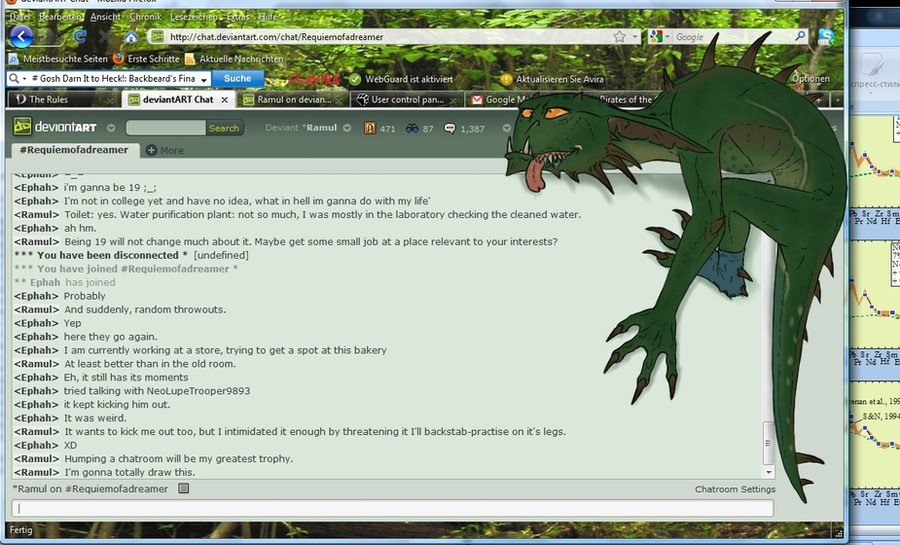The height and width of the screenshot is (545, 900).
Task: Click the message mentioning NeoLupeTrooper9893
Action: coord(132,391)
